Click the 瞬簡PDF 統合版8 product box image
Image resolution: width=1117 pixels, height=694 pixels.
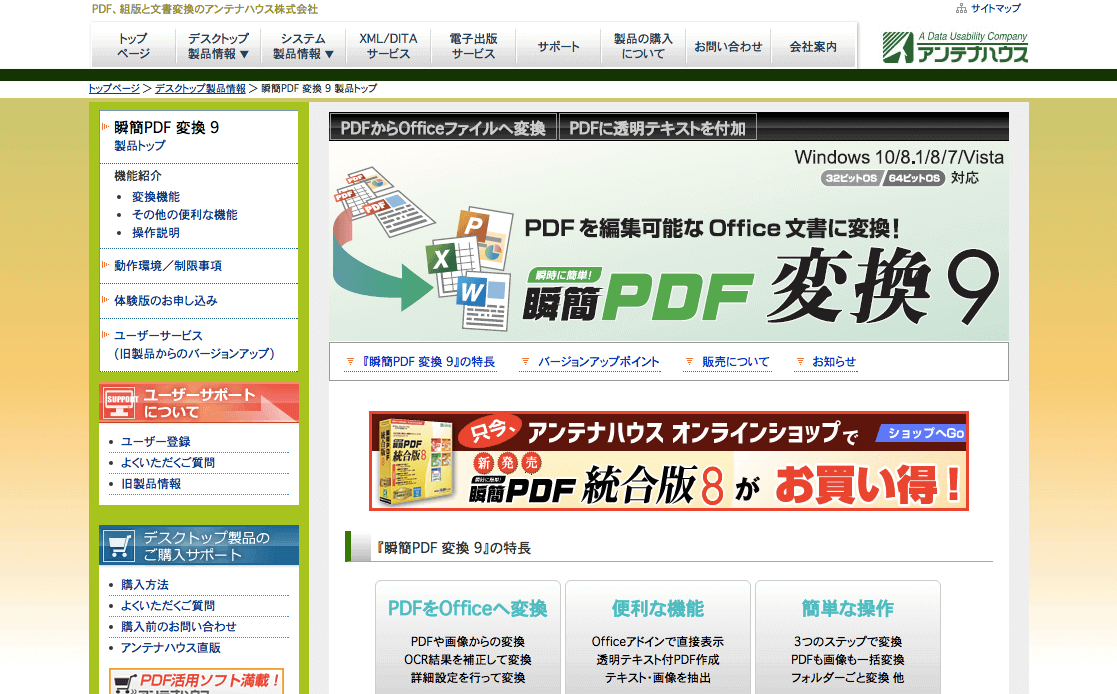tap(415, 460)
